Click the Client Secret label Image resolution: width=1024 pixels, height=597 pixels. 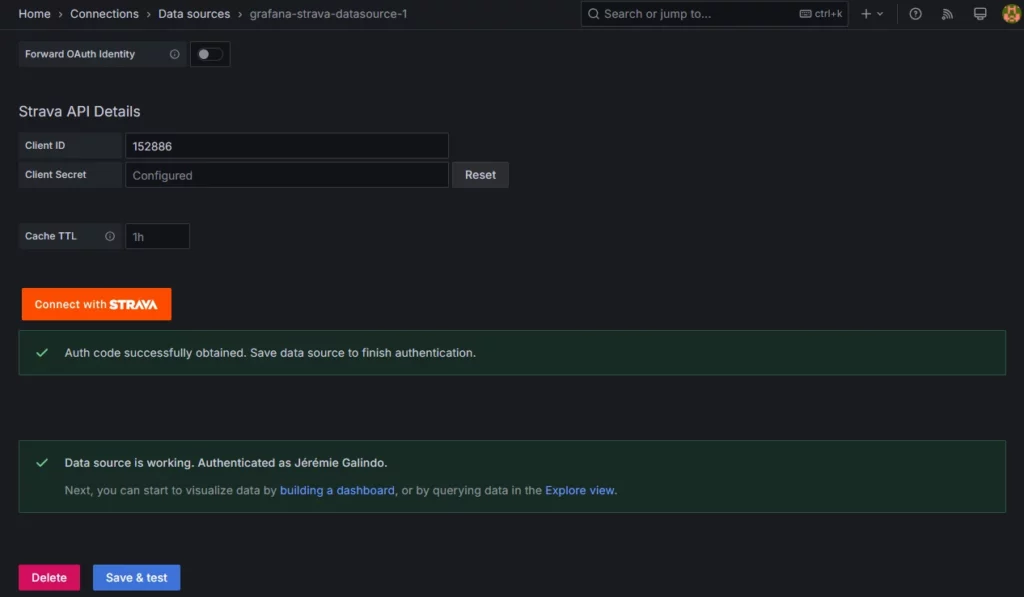56,175
